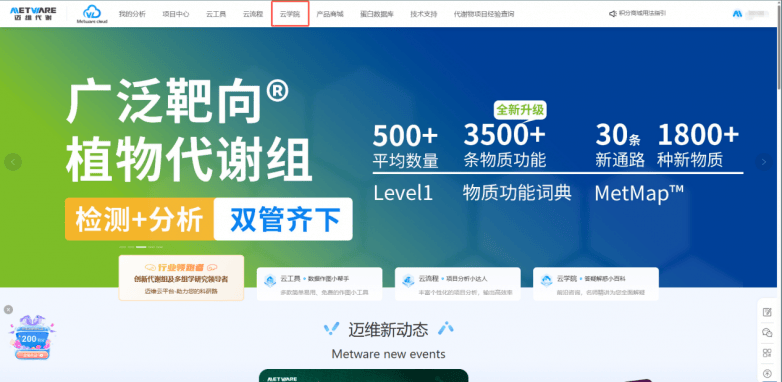Click the user avatar logo at top right
The image size is (782, 382).
pyautogui.click(x=737, y=13)
